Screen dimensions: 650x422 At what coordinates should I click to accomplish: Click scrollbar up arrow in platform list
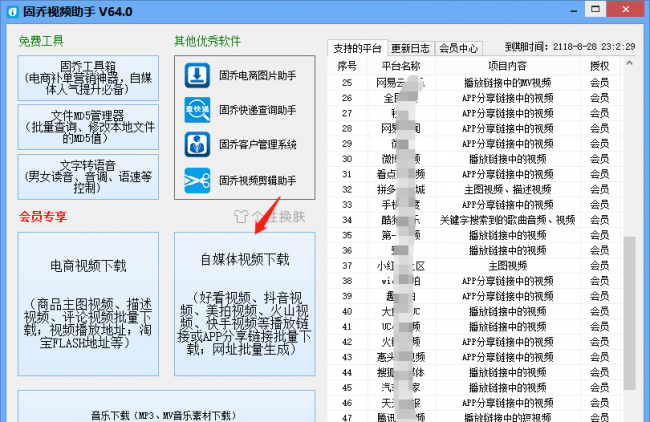[x=630, y=63]
